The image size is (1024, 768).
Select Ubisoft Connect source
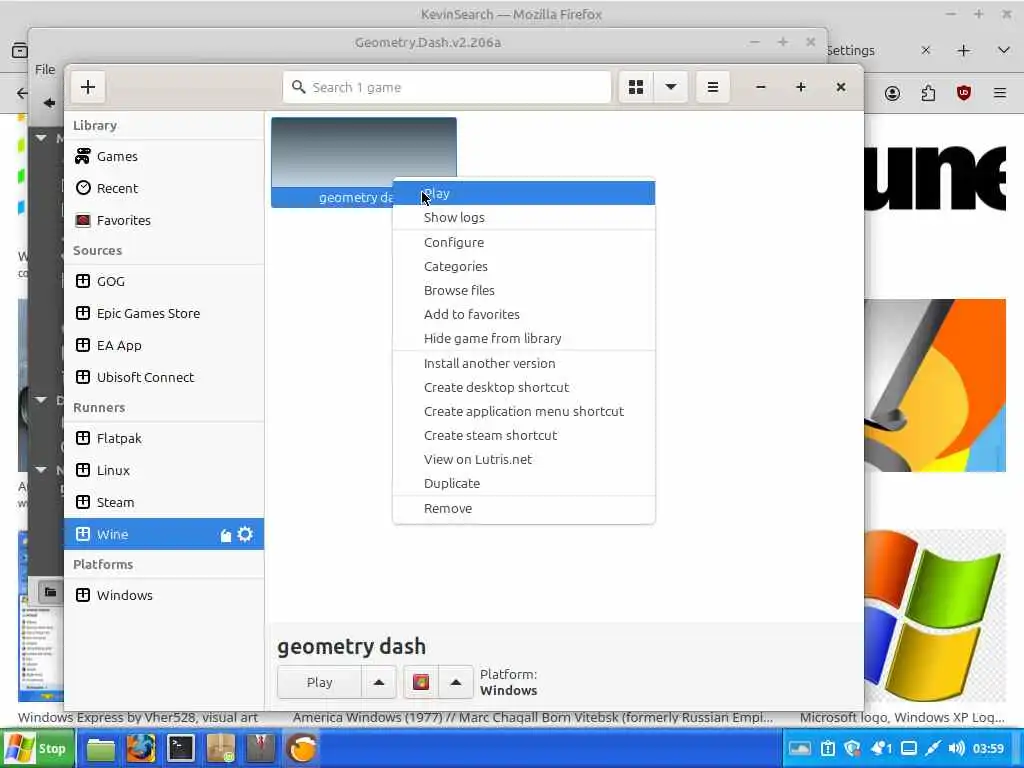[x=164, y=377]
